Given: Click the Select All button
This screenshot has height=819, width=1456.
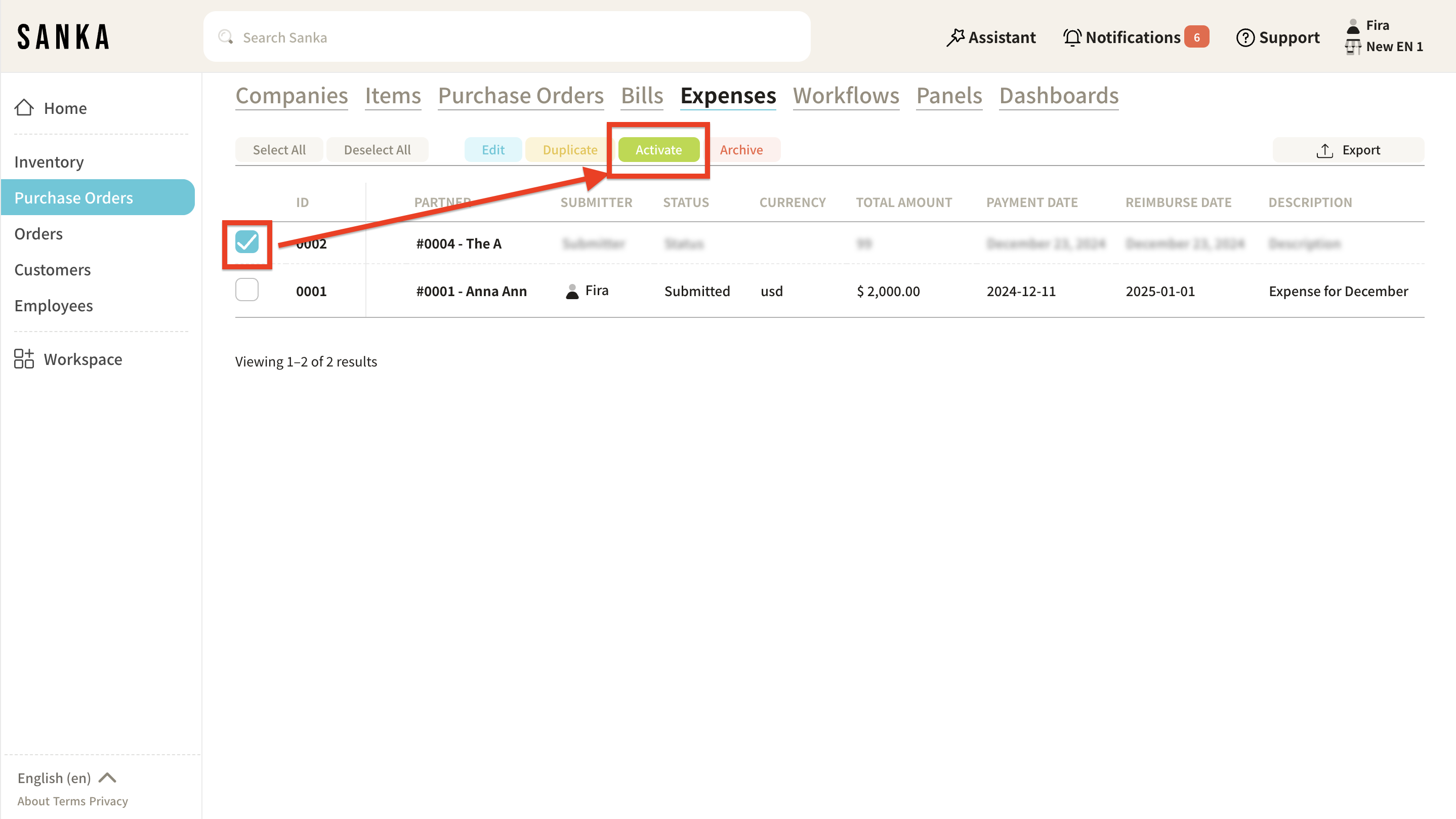Looking at the screenshot, I should [279, 150].
